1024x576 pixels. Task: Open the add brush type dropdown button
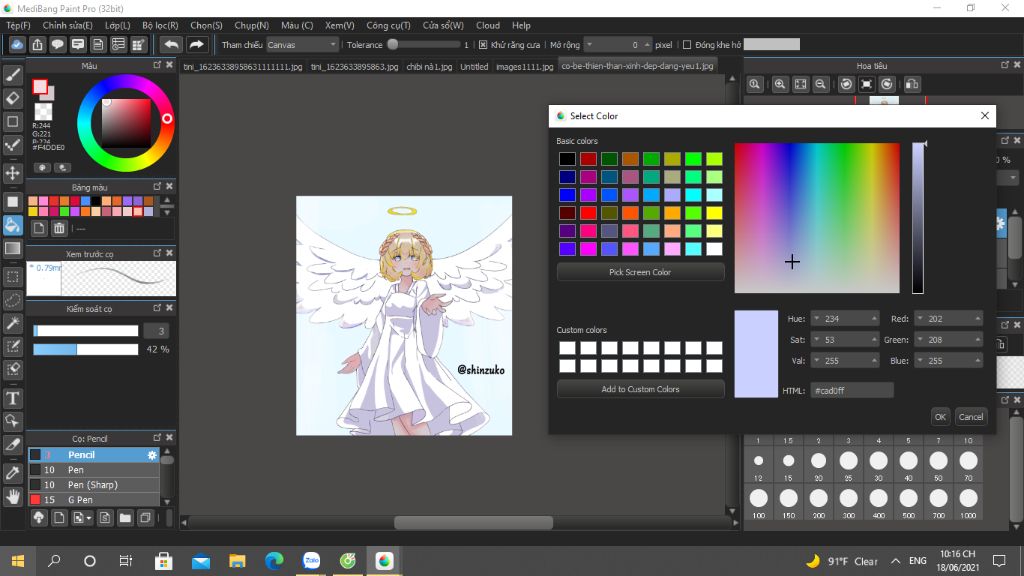(x=82, y=518)
